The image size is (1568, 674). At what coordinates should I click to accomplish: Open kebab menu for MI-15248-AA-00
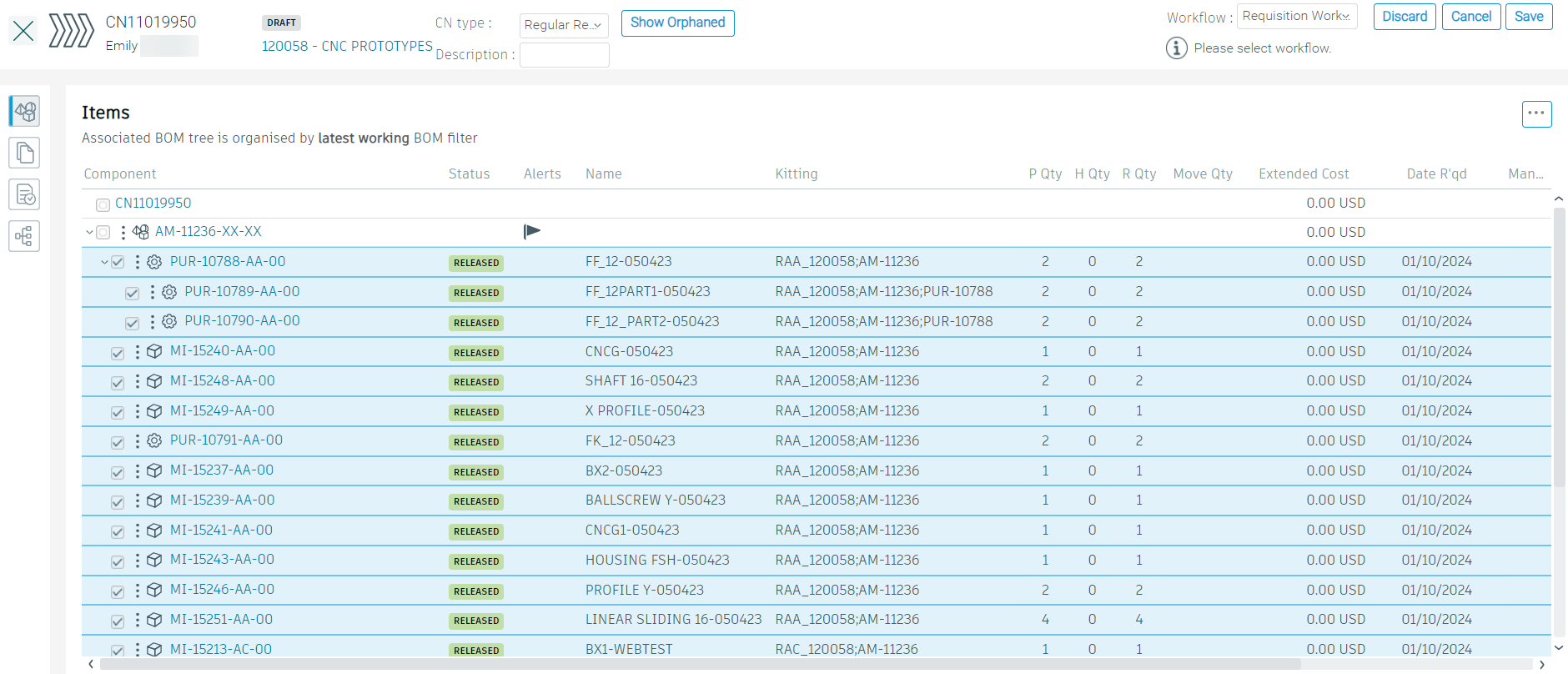pos(138,381)
